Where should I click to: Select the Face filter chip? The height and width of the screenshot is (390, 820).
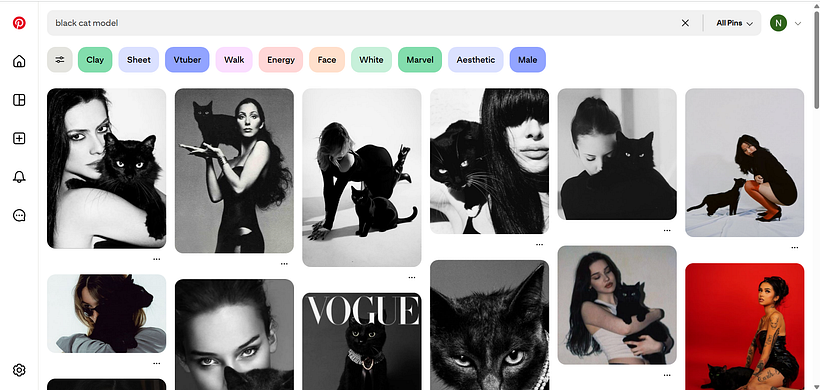327,60
